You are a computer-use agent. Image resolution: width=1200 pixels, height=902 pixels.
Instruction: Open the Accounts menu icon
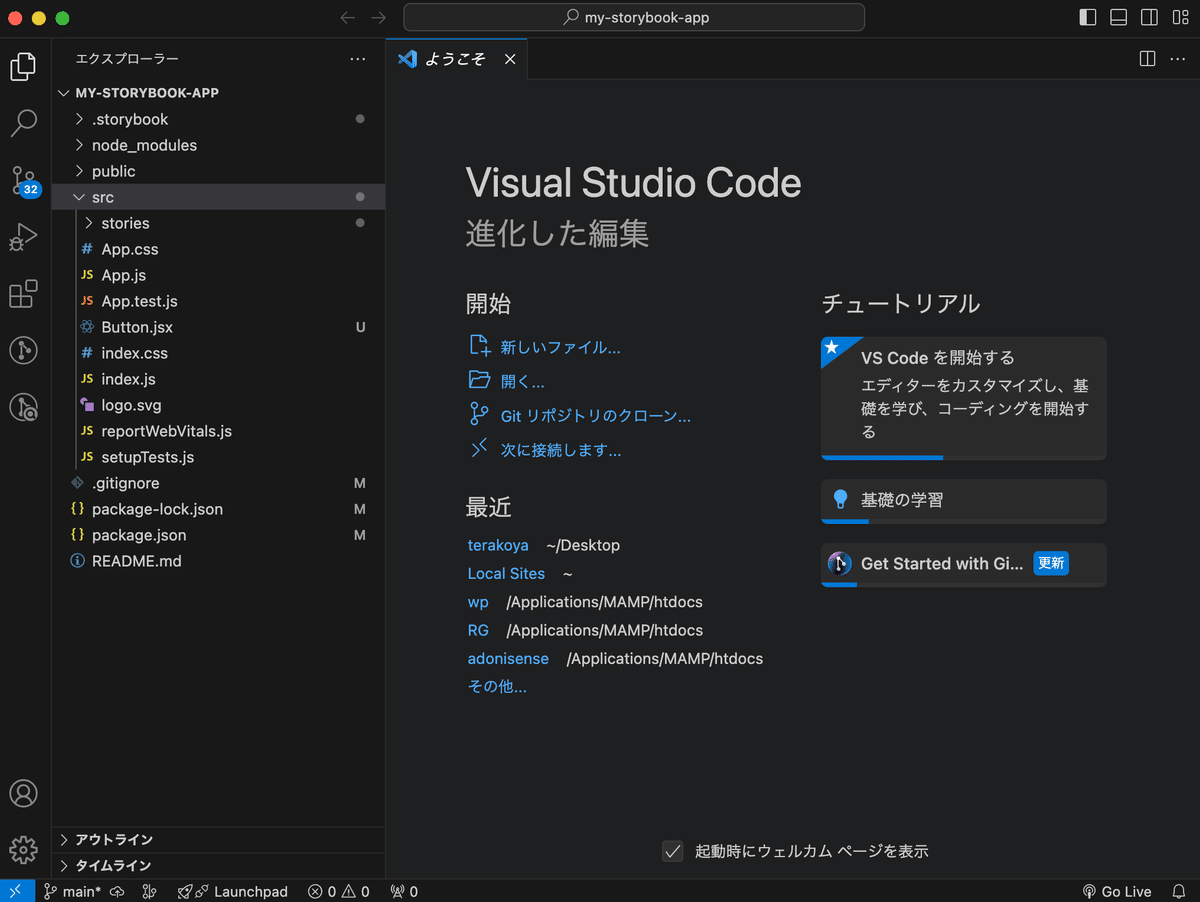tap(24, 793)
